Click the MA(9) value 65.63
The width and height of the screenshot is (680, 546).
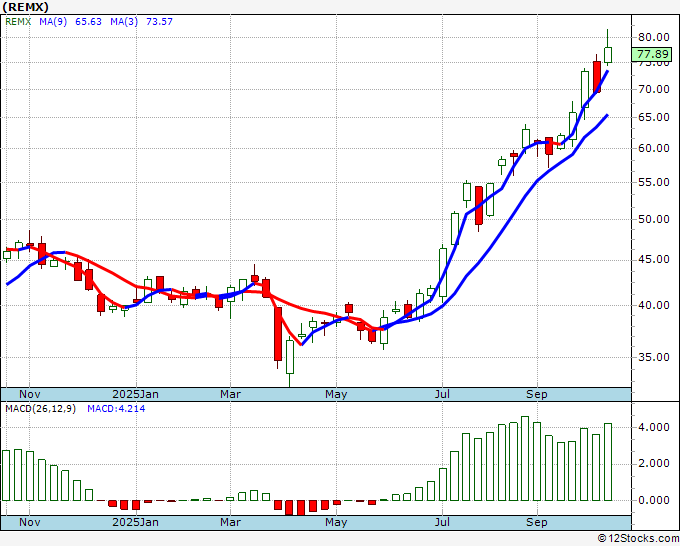[x=88, y=21]
